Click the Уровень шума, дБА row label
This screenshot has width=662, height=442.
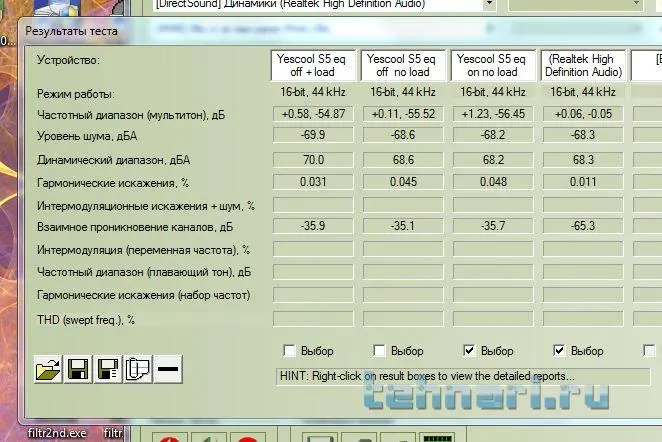[x=87, y=136]
